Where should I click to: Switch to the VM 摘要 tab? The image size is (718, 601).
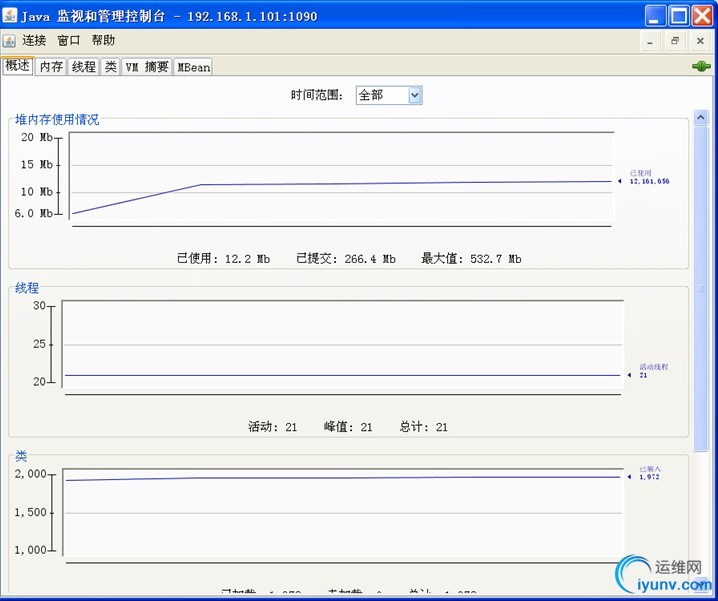147,67
